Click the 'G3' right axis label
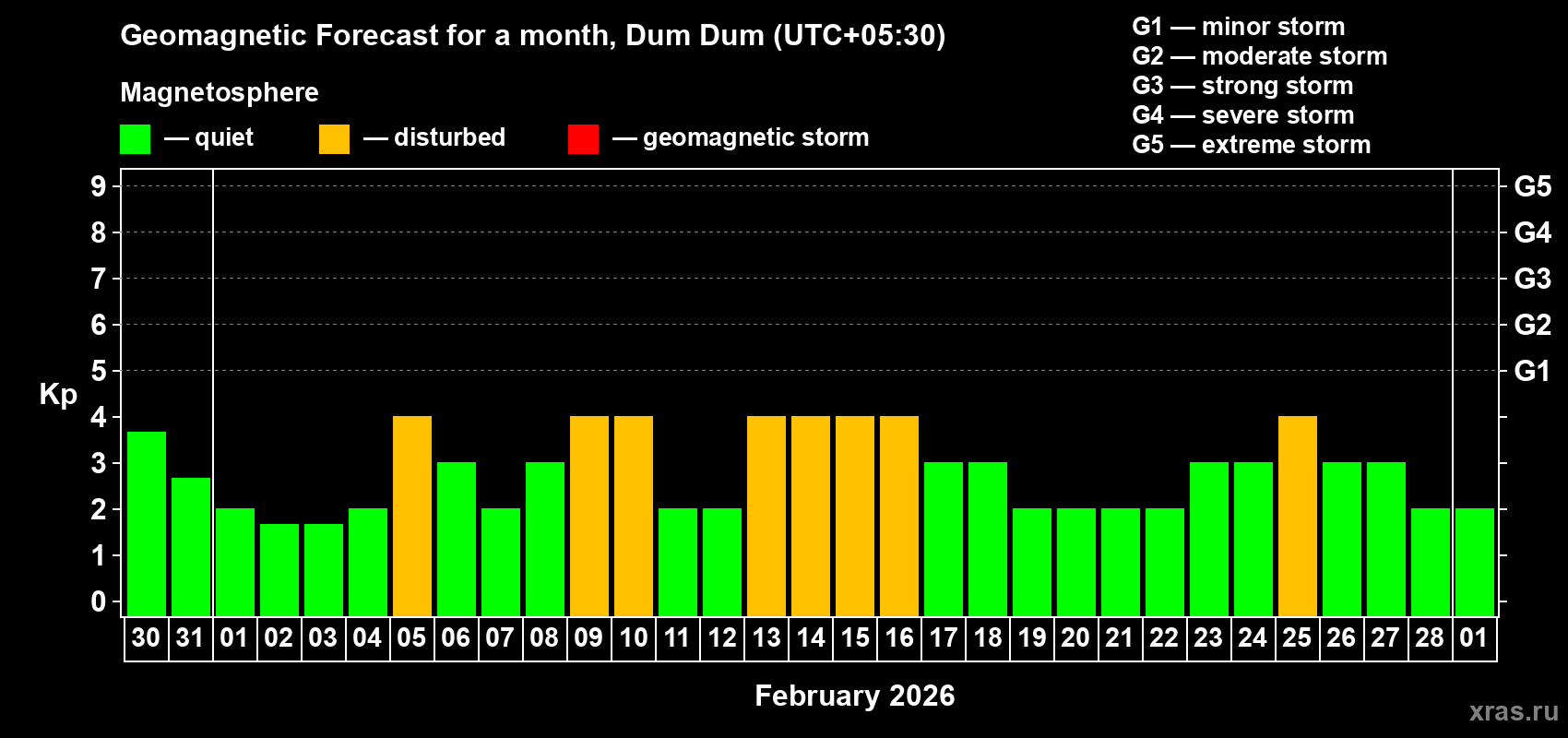This screenshot has width=1568, height=738. [x=1533, y=279]
